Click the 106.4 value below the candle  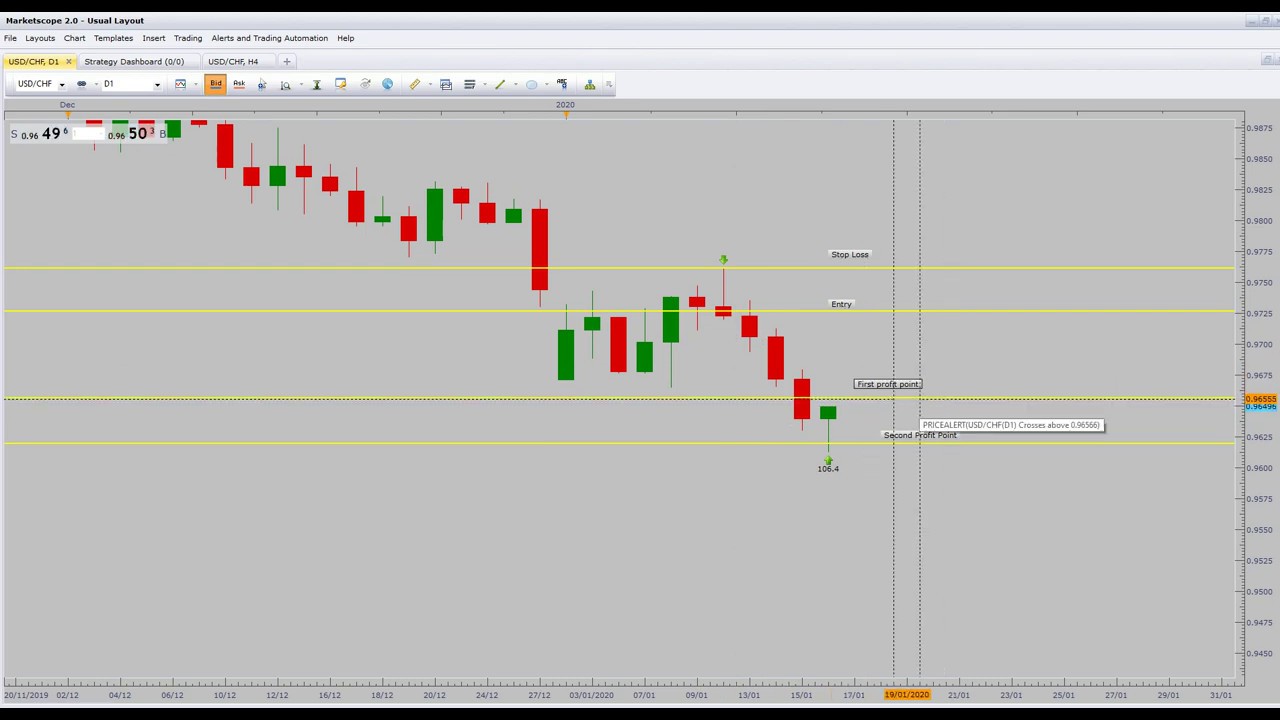pos(828,468)
